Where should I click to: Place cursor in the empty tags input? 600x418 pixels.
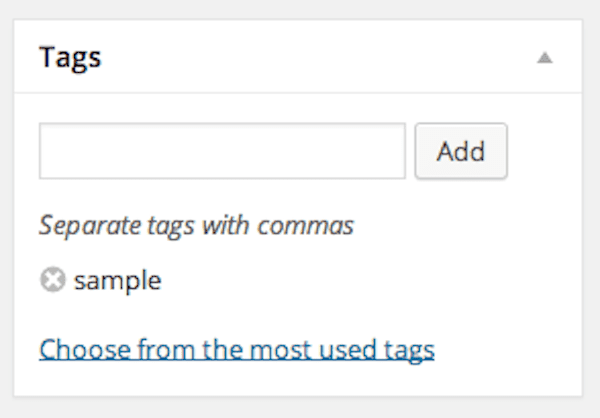(222, 151)
